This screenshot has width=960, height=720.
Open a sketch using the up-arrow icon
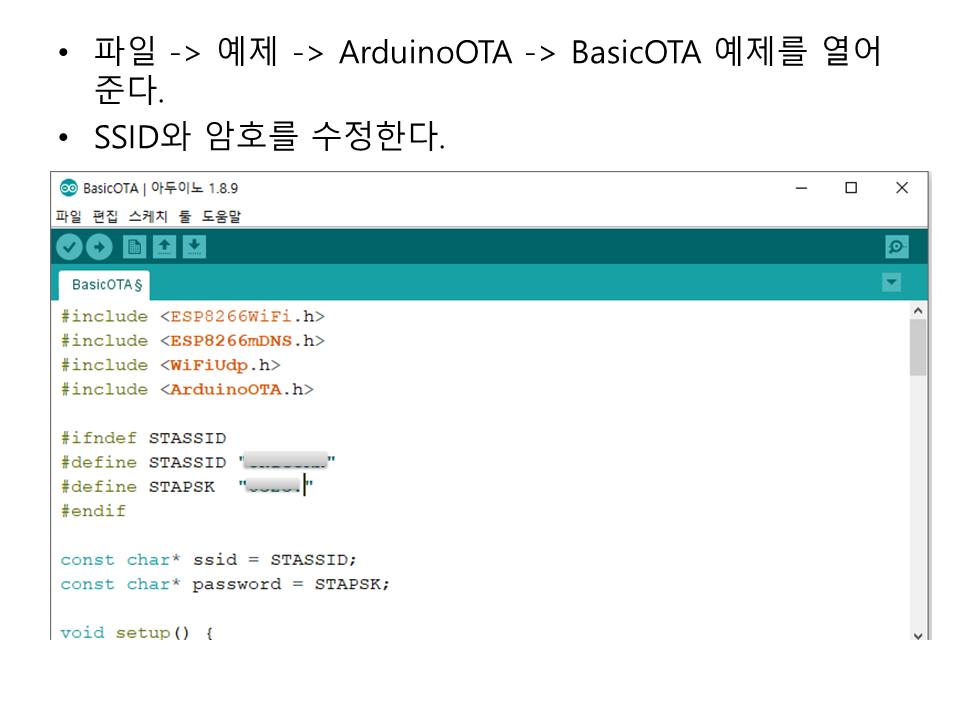(164, 247)
